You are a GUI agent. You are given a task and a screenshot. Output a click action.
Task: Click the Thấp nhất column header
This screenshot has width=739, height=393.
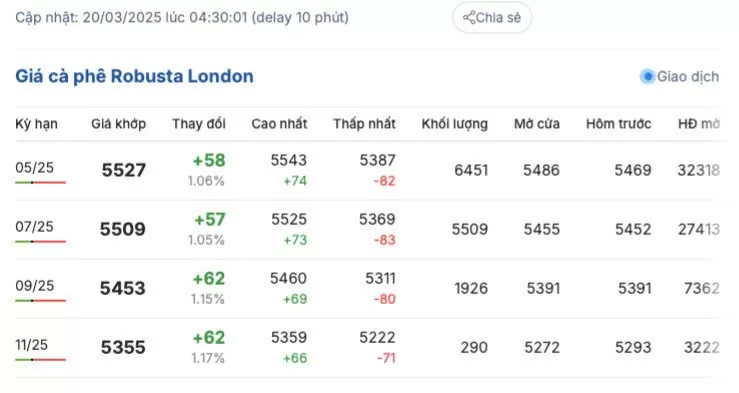pos(364,124)
